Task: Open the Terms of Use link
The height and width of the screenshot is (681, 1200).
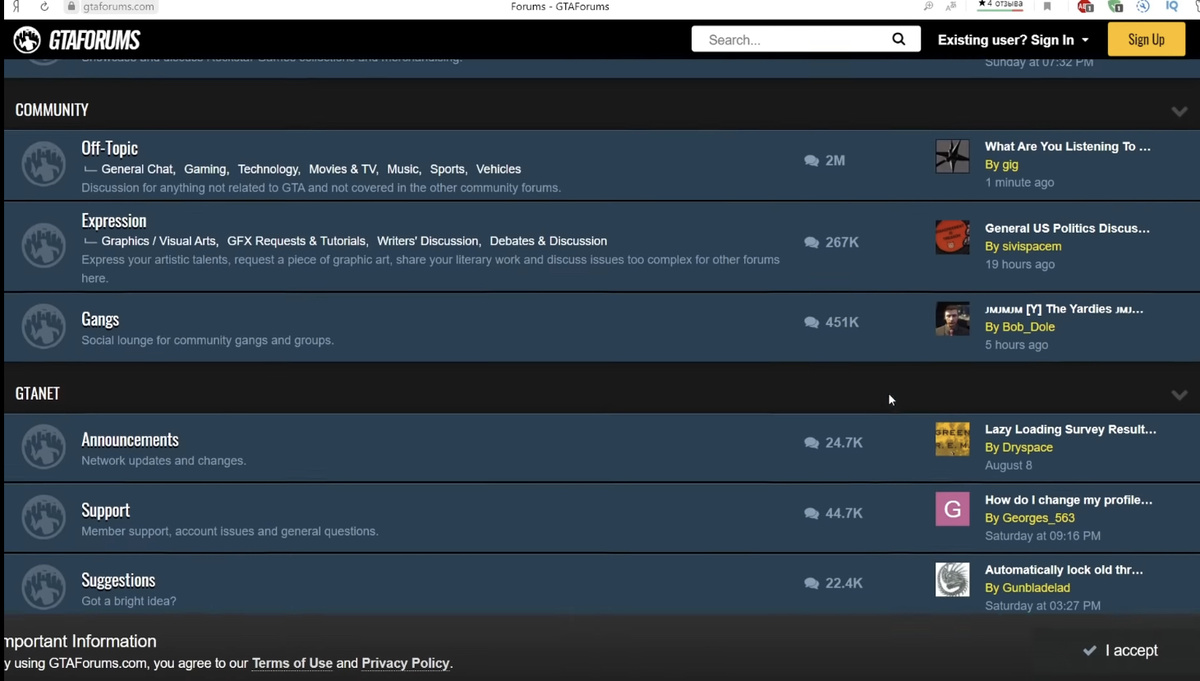Action: 292,663
